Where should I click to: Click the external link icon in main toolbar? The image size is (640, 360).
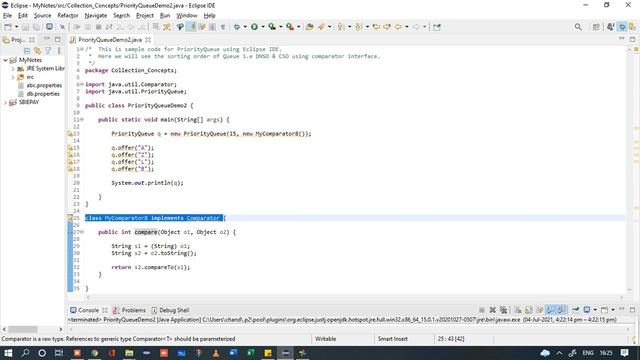coord(437,27)
